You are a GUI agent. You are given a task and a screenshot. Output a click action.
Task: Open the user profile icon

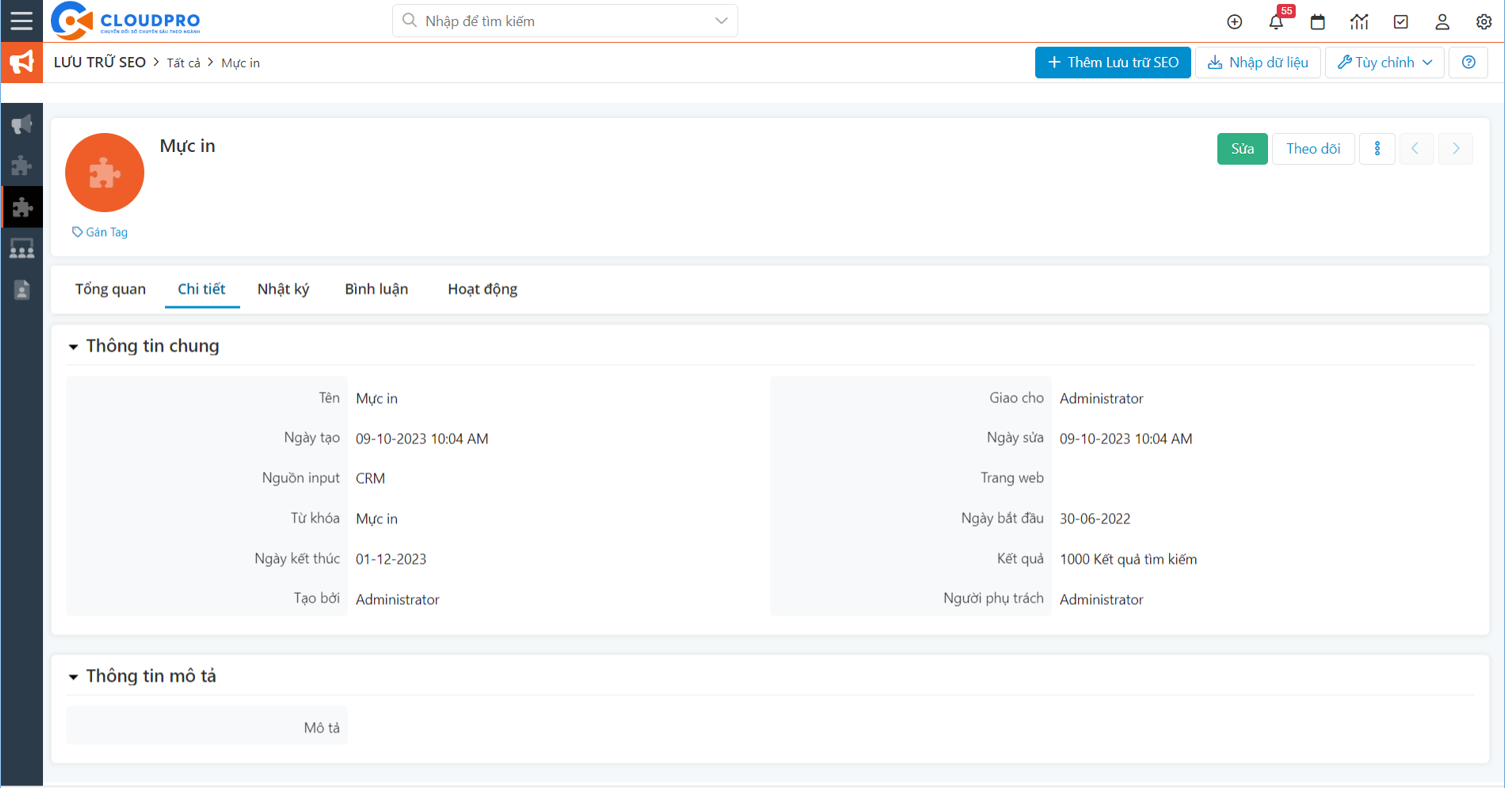(x=1442, y=22)
